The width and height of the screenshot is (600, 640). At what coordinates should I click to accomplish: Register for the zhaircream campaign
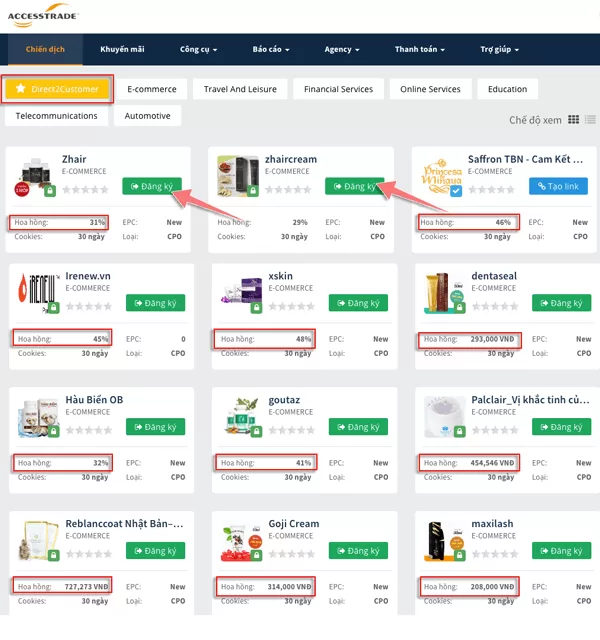click(355, 186)
